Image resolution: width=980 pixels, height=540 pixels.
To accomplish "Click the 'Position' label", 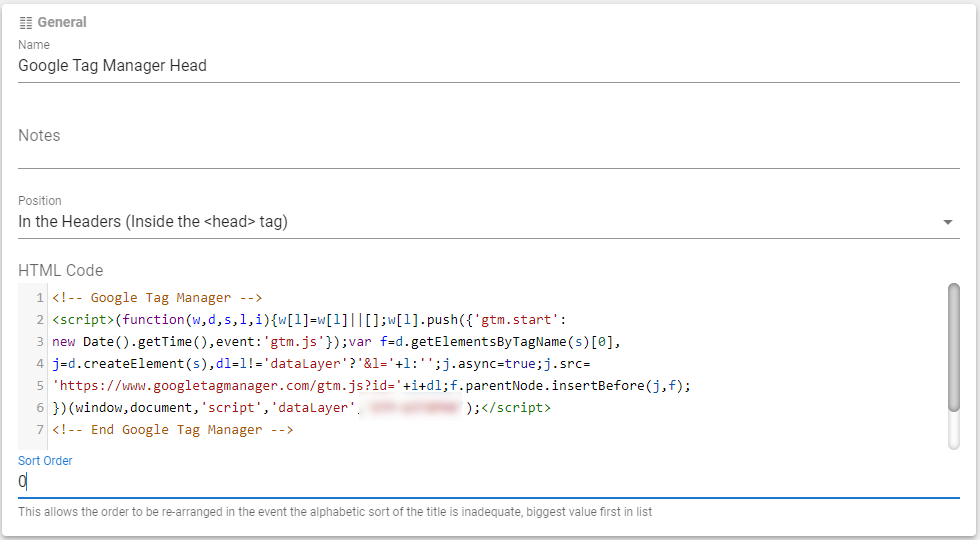I will coord(39,201).
